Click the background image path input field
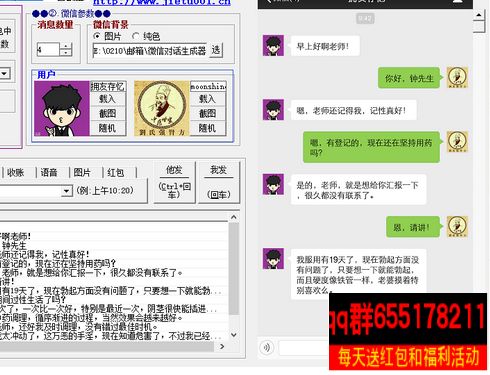Screen dimensions: 490x375 pos(150,51)
